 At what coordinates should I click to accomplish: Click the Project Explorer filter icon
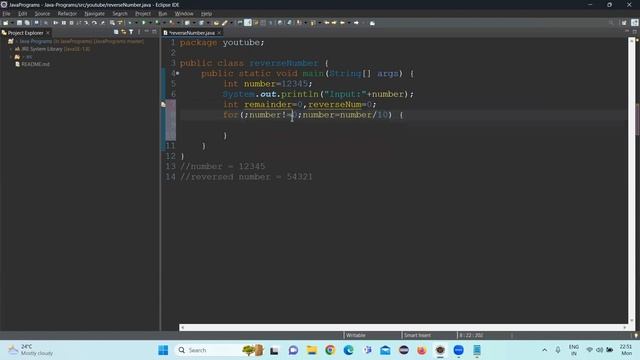131,32
